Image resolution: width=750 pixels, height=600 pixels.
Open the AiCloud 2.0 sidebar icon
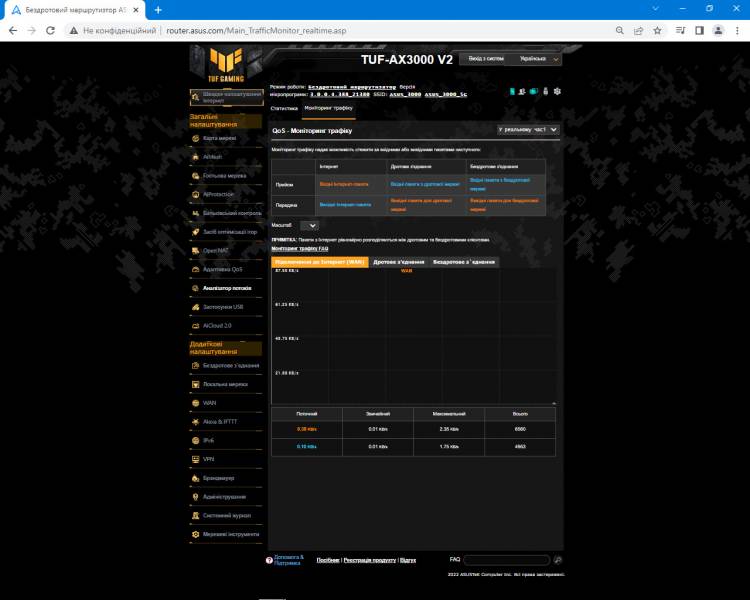(x=195, y=325)
